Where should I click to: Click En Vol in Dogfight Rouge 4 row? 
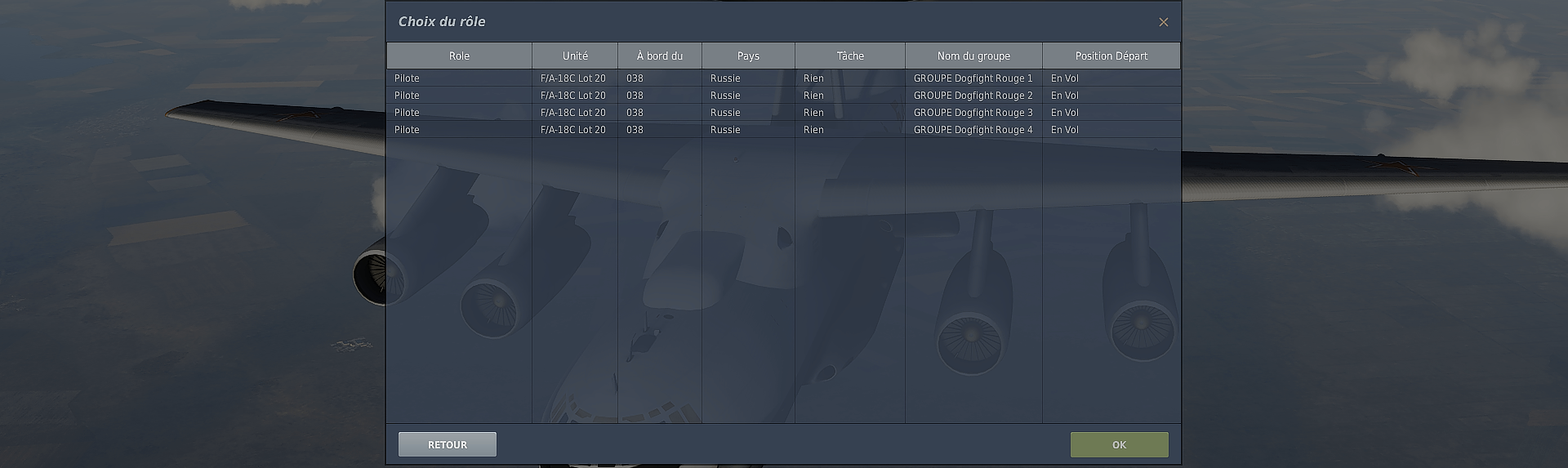tap(1065, 130)
